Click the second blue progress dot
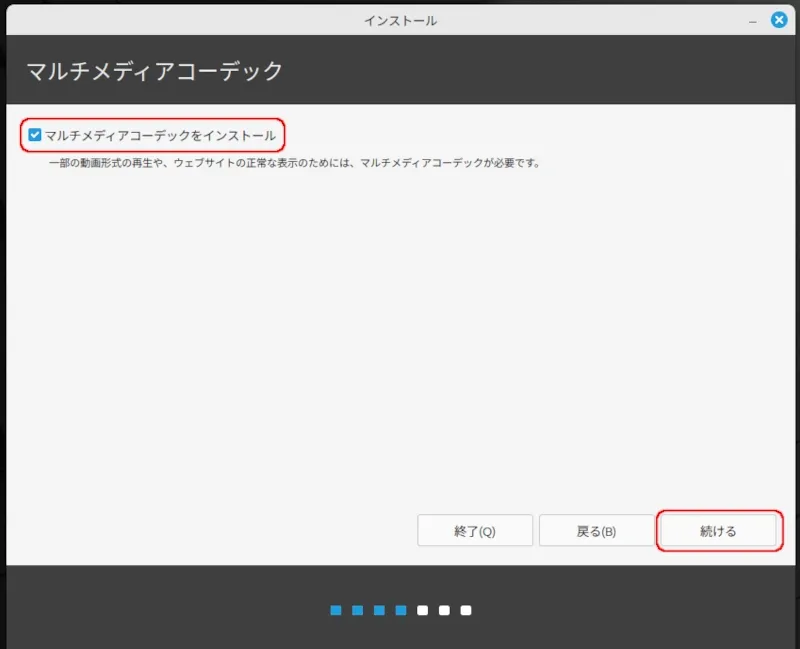Viewport: 800px width, 649px height. pyautogui.click(x=357, y=610)
